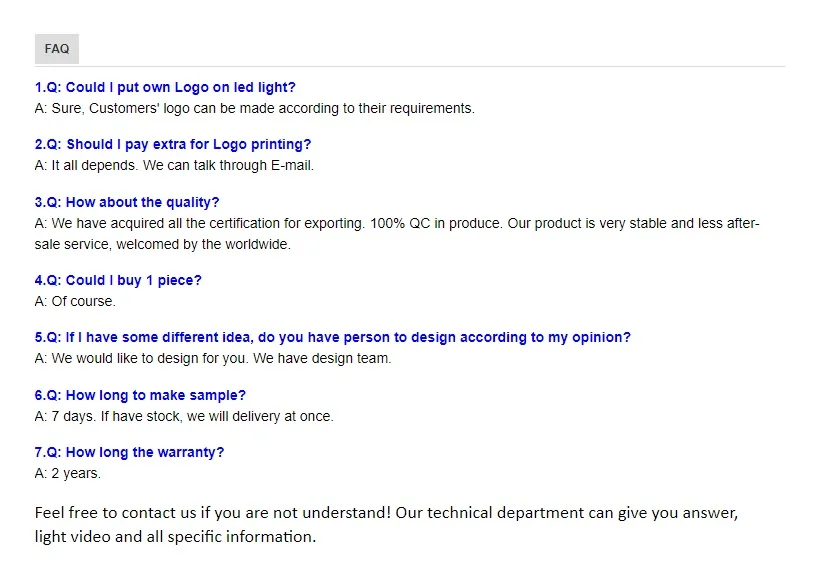
Task: Select 'How about the quality?' question
Action: [126, 202]
